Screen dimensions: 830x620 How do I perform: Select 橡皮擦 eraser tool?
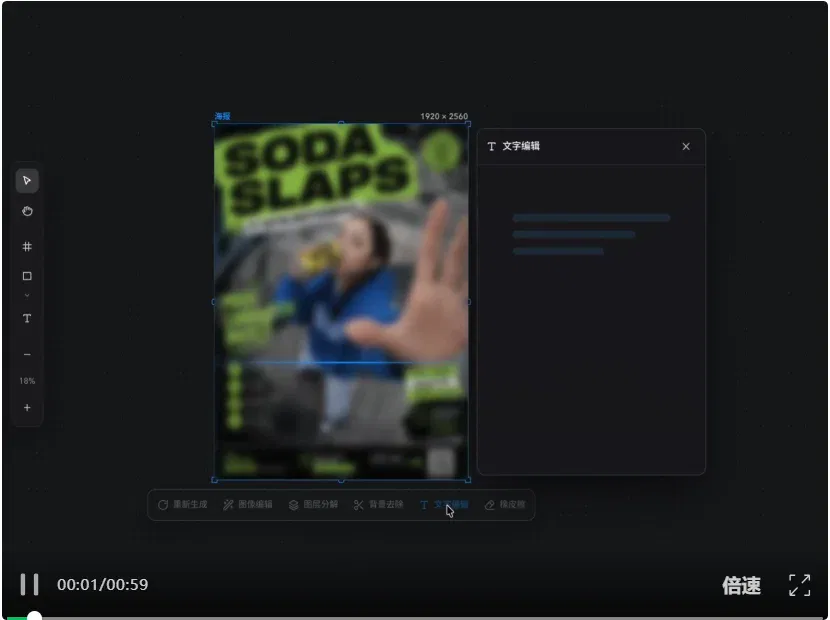505,505
